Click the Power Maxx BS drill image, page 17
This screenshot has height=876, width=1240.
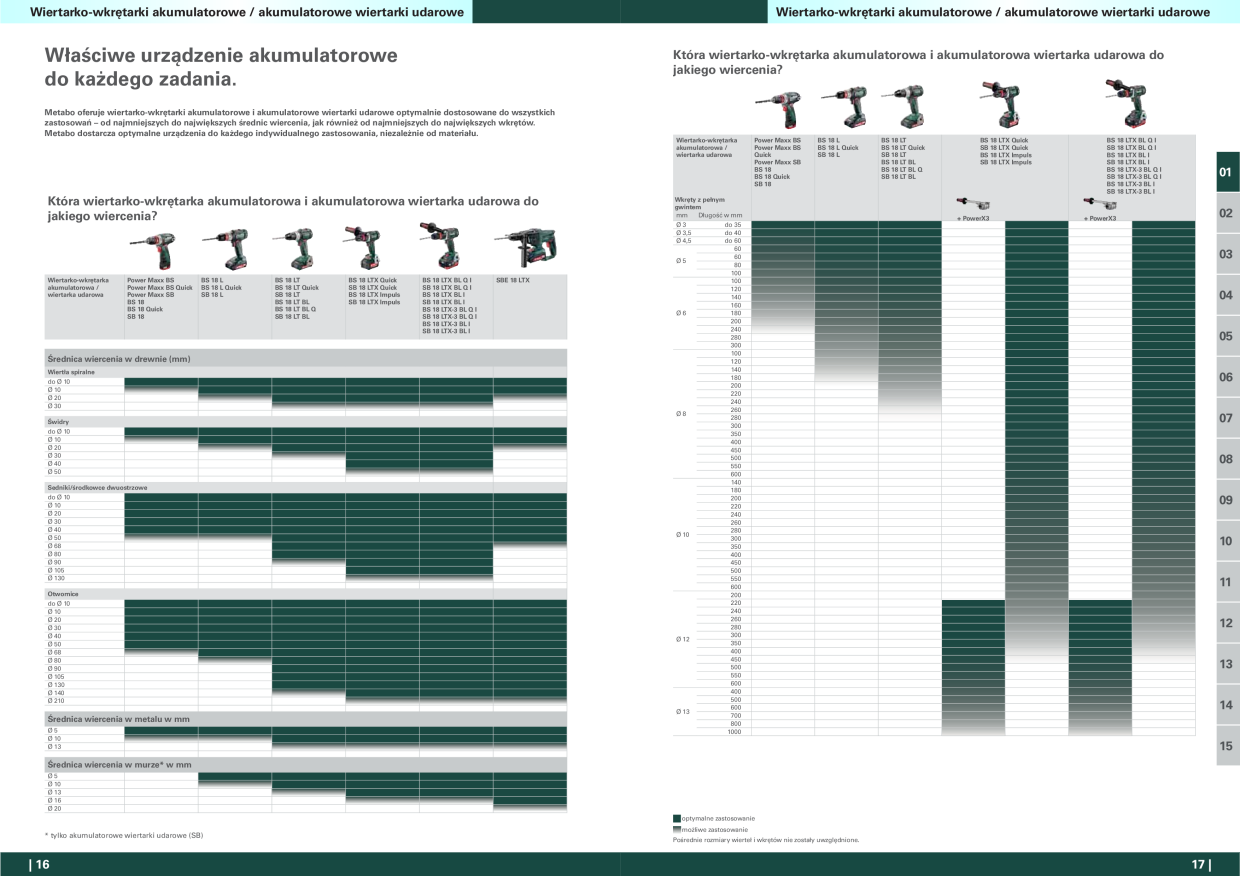click(x=776, y=112)
